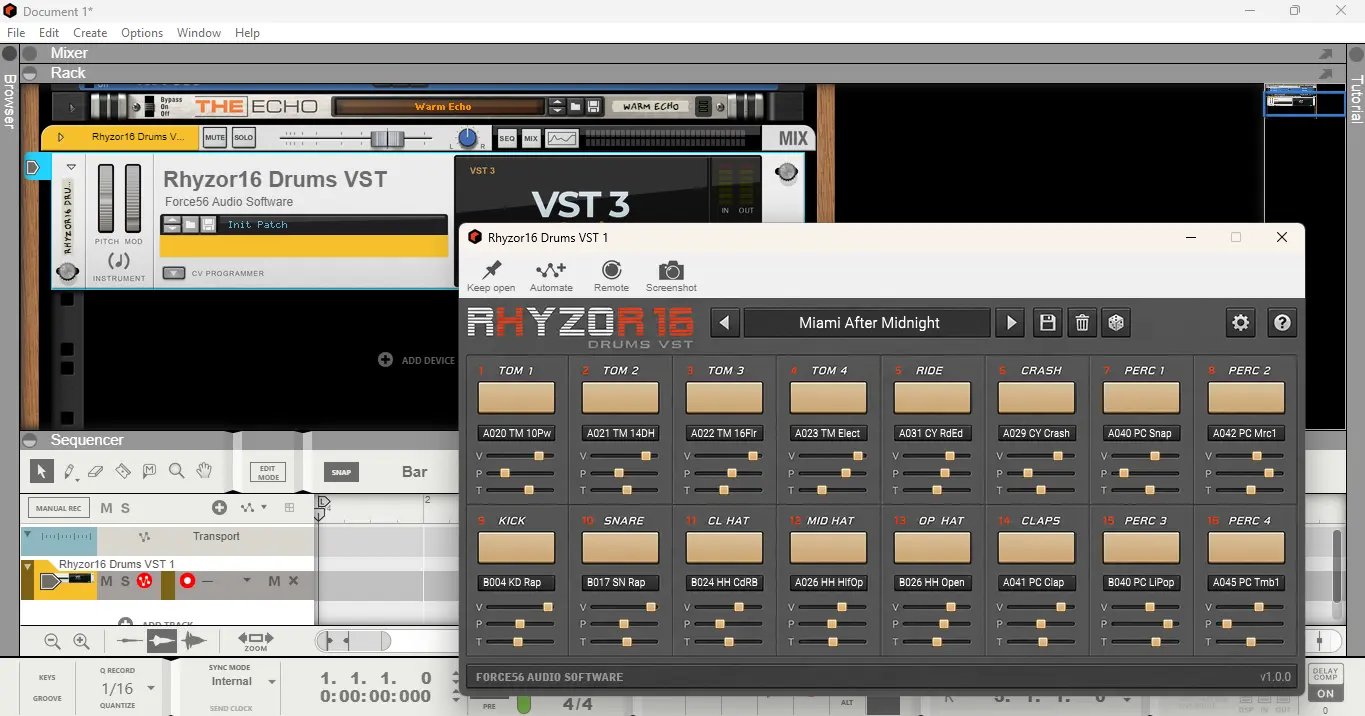
Task: Go to previous Rhyzor16 preset
Action: coord(725,323)
